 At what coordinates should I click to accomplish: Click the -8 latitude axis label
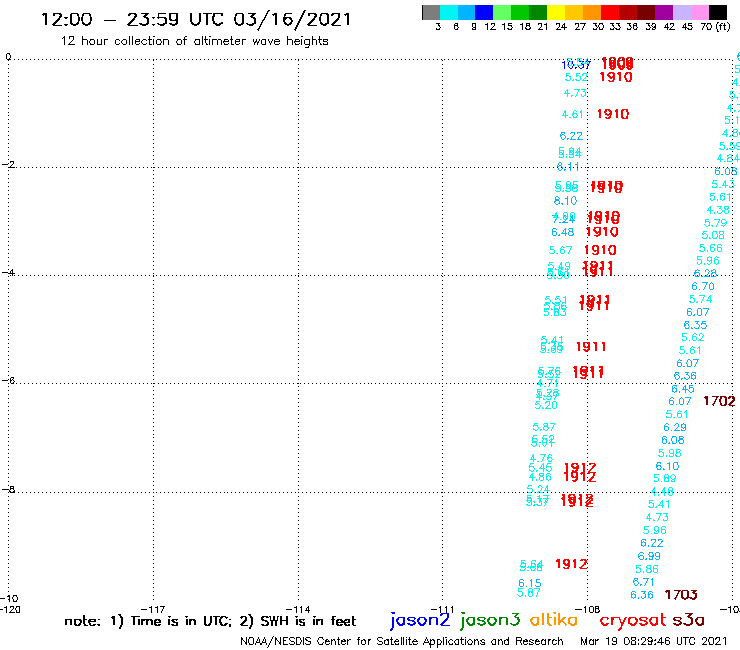coord(8,490)
